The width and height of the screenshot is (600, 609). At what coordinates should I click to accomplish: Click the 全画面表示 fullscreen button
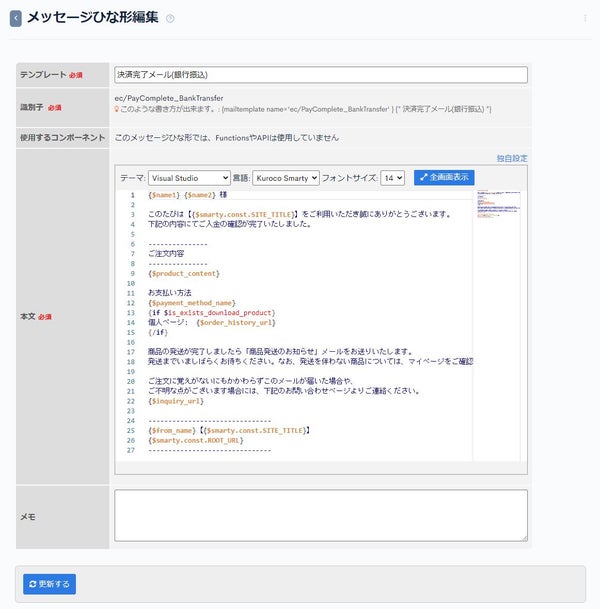click(x=444, y=177)
